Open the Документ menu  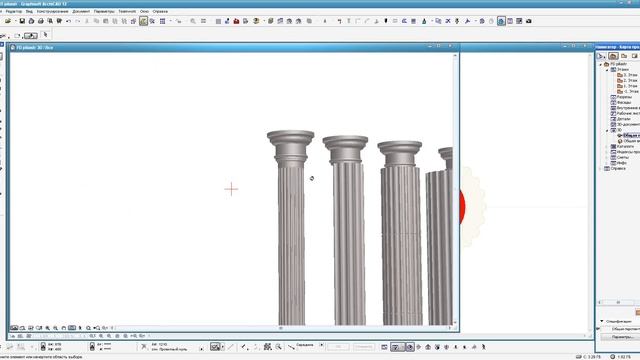[x=81, y=11]
